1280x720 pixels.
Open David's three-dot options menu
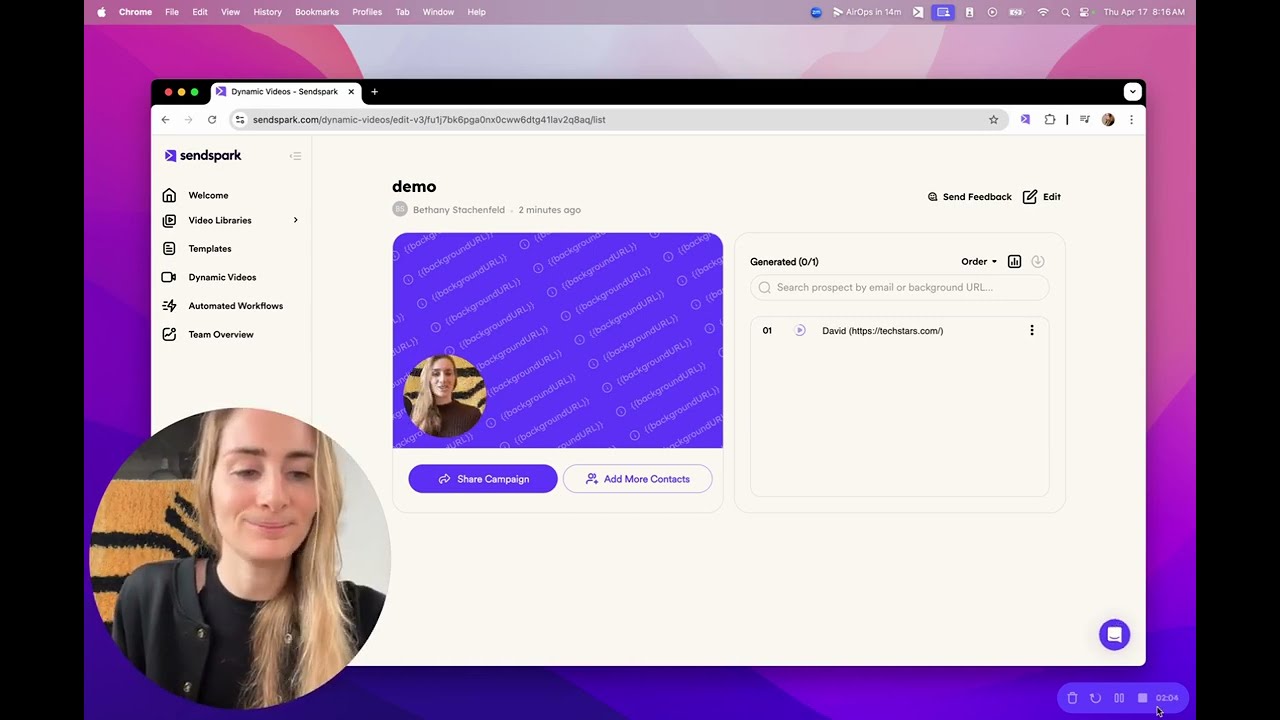click(x=1031, y=330)
